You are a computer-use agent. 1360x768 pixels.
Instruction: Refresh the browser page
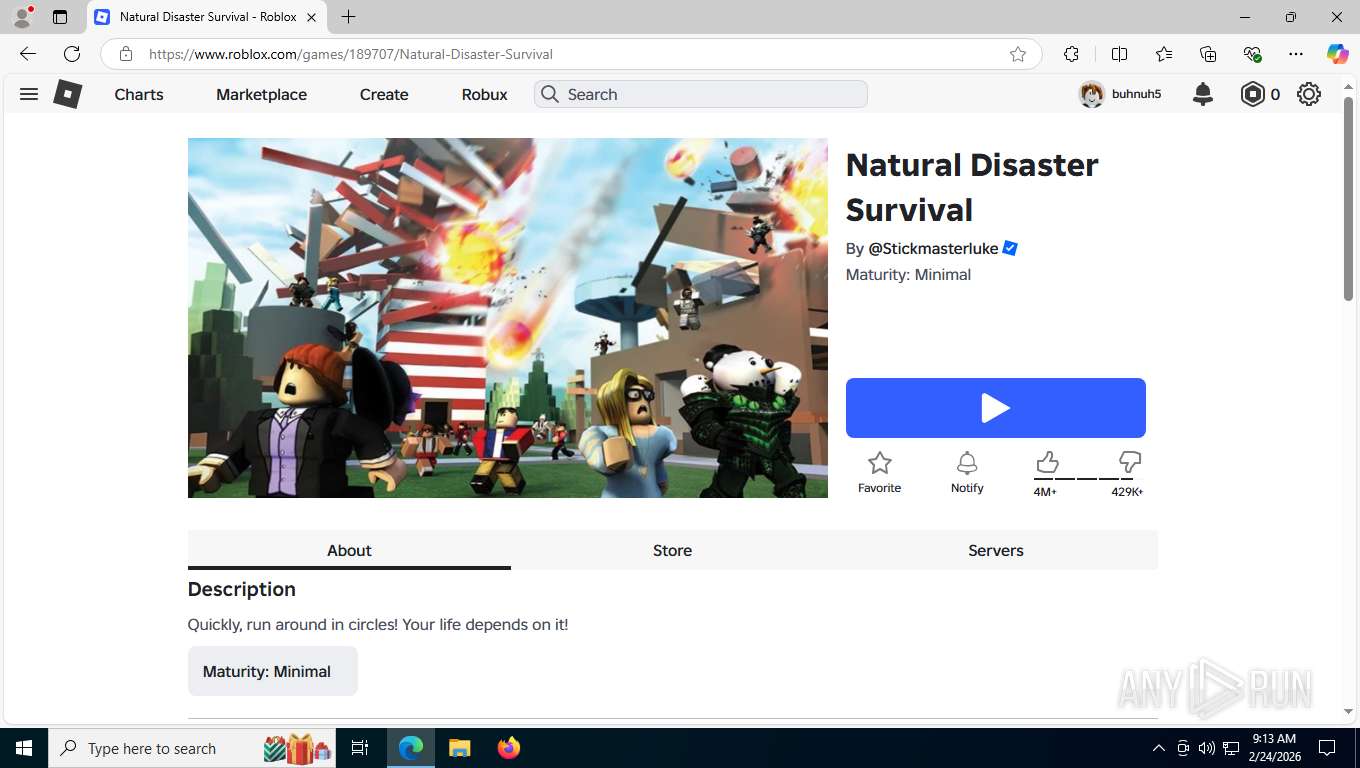72,54
